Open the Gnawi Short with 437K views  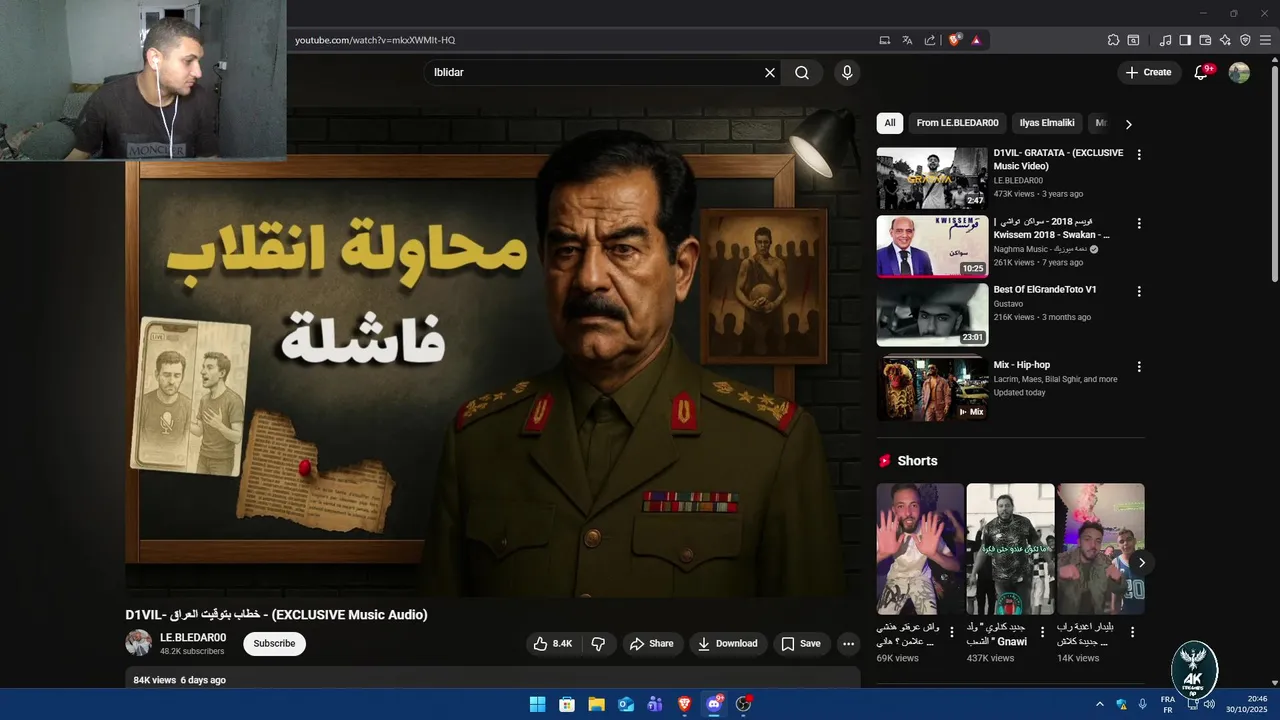1010,549
